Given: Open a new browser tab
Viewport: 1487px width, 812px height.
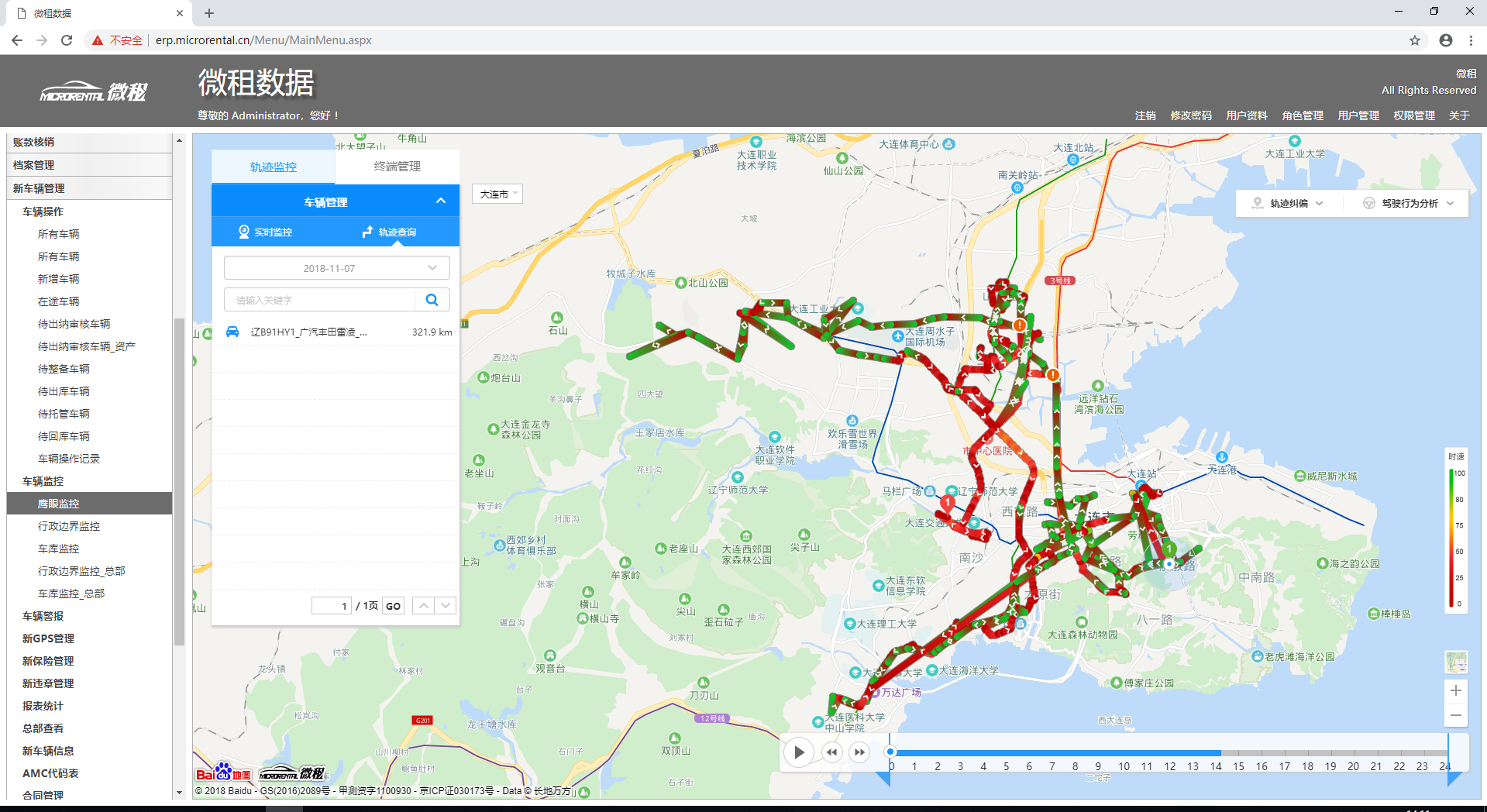Looking at the screenshot, I should [x=209, y=13].
